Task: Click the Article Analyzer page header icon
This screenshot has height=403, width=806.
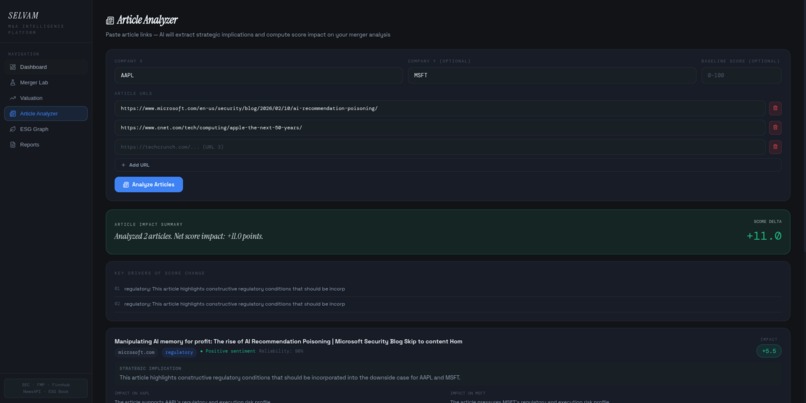Action: pyautogui.click(x=109, y=21)
